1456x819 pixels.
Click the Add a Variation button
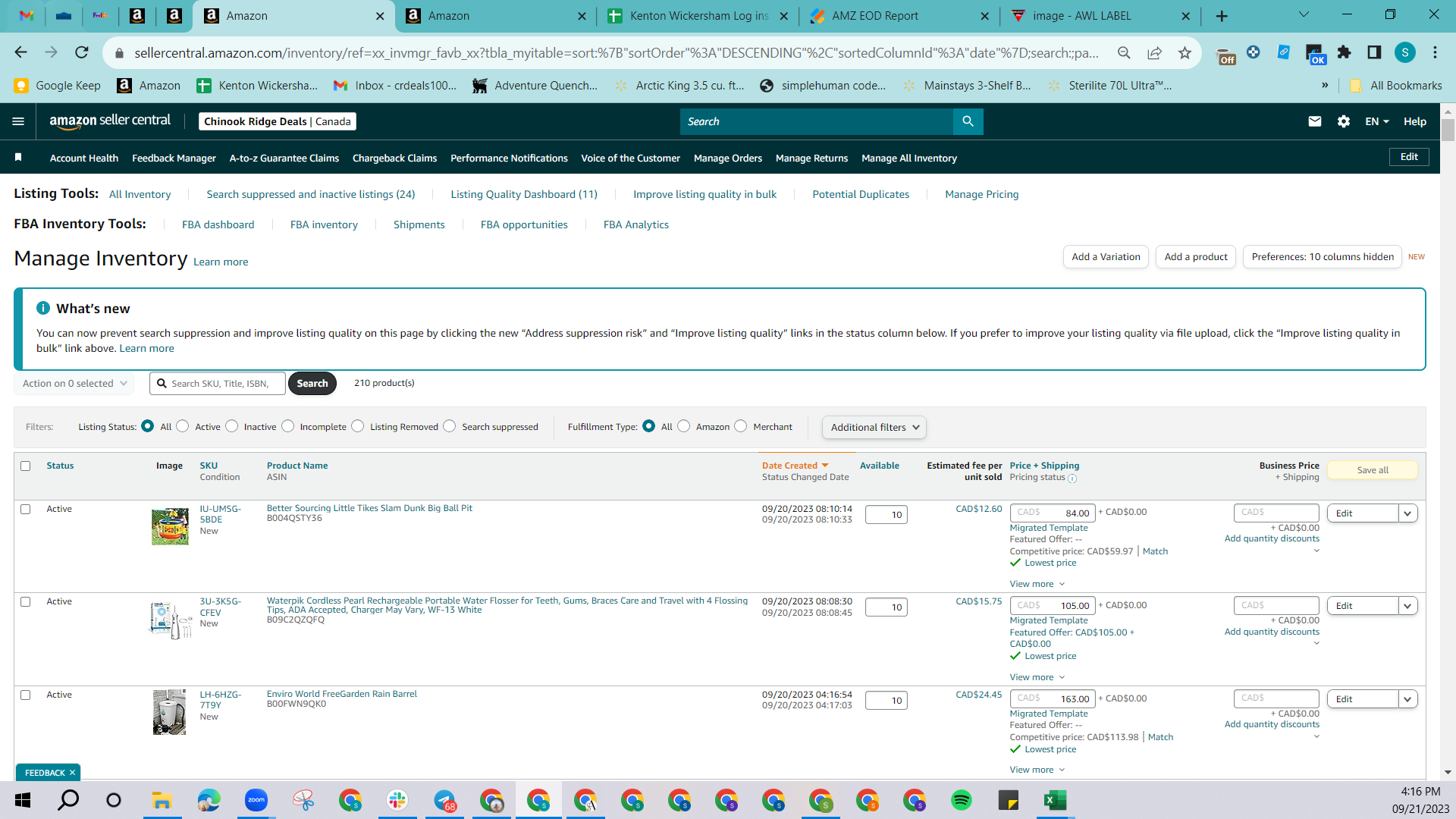coord(1106,257)
